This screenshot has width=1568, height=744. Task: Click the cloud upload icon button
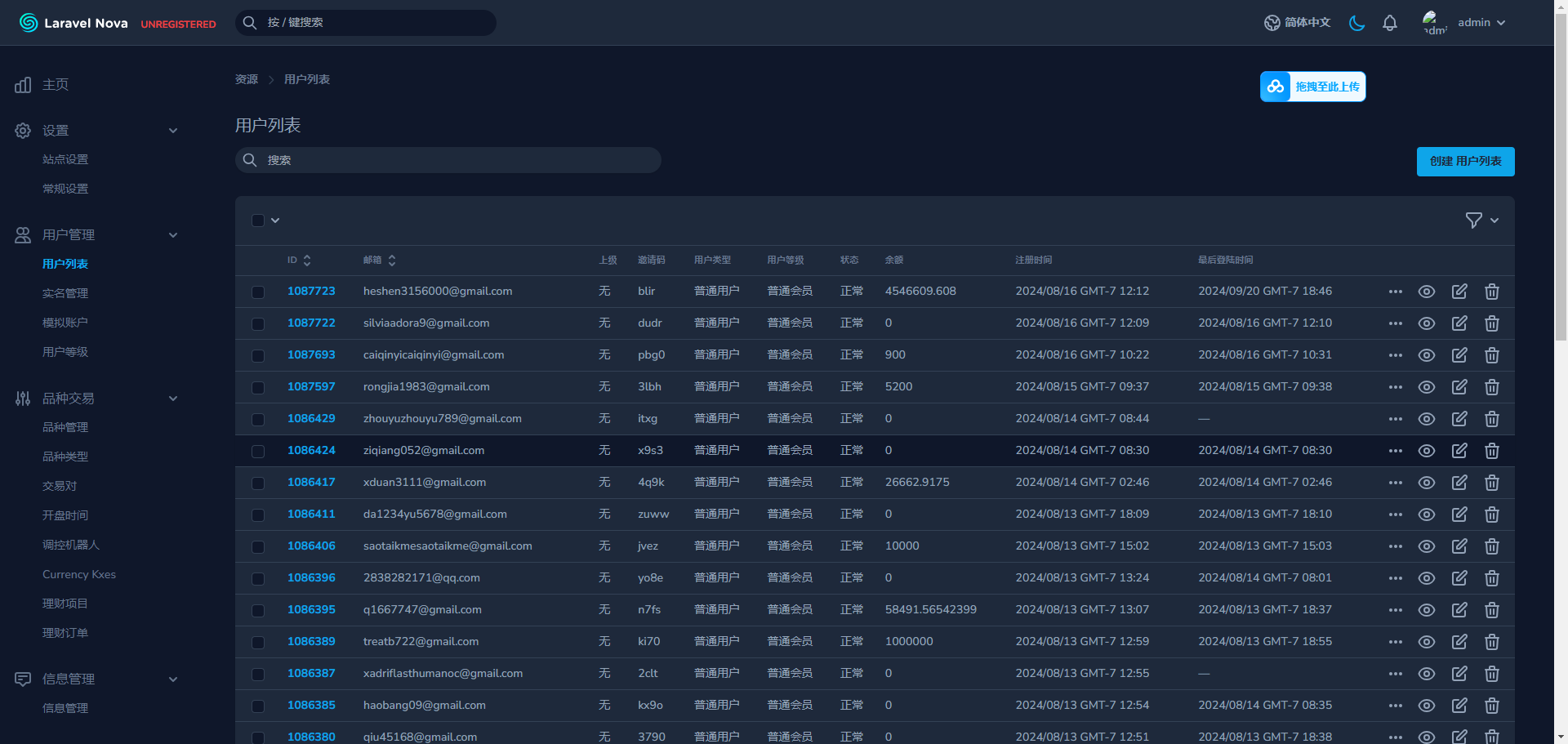pyautogui.click(x=1276, y=87)
